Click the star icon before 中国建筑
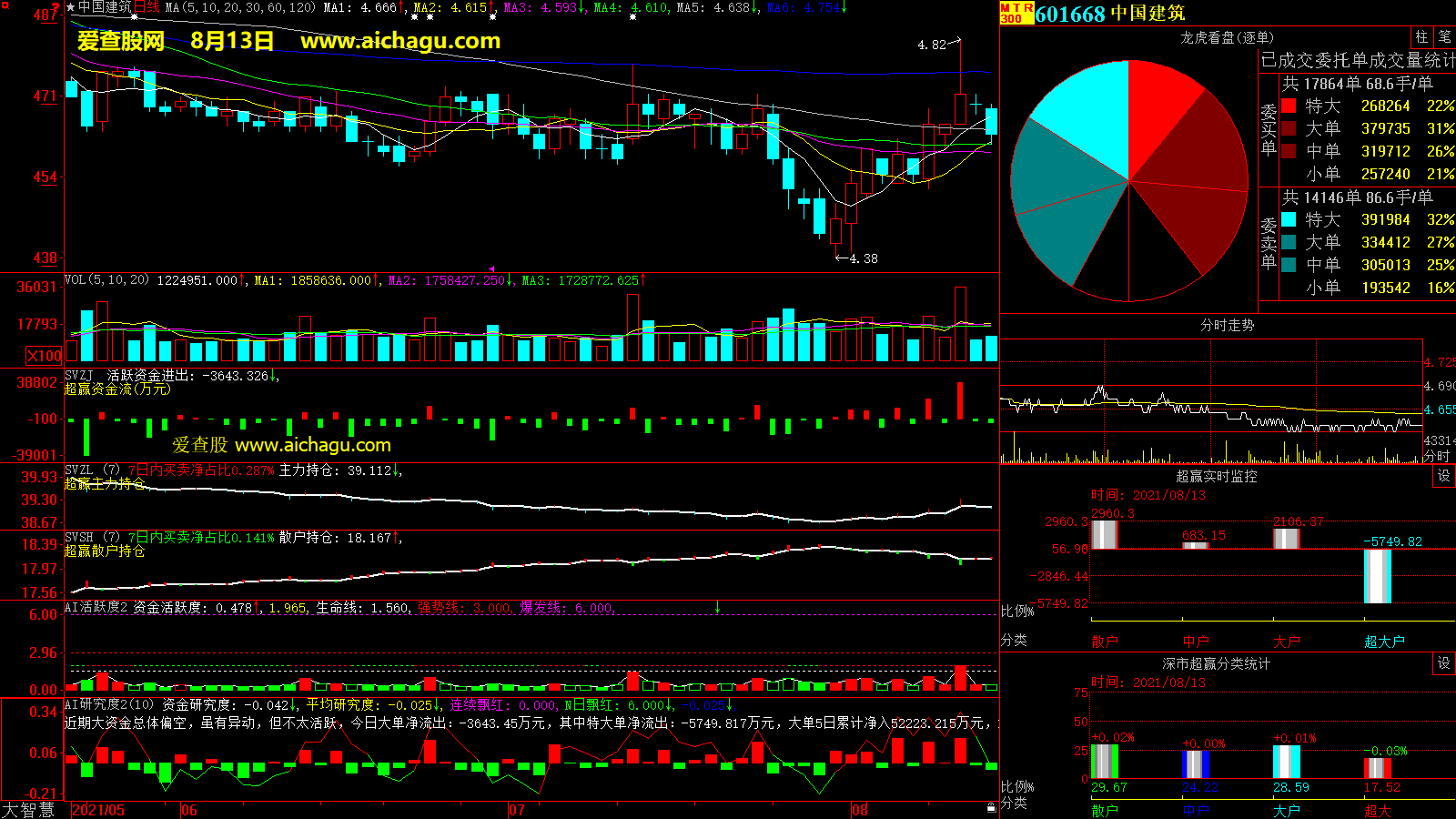 (x=70, y=7)
